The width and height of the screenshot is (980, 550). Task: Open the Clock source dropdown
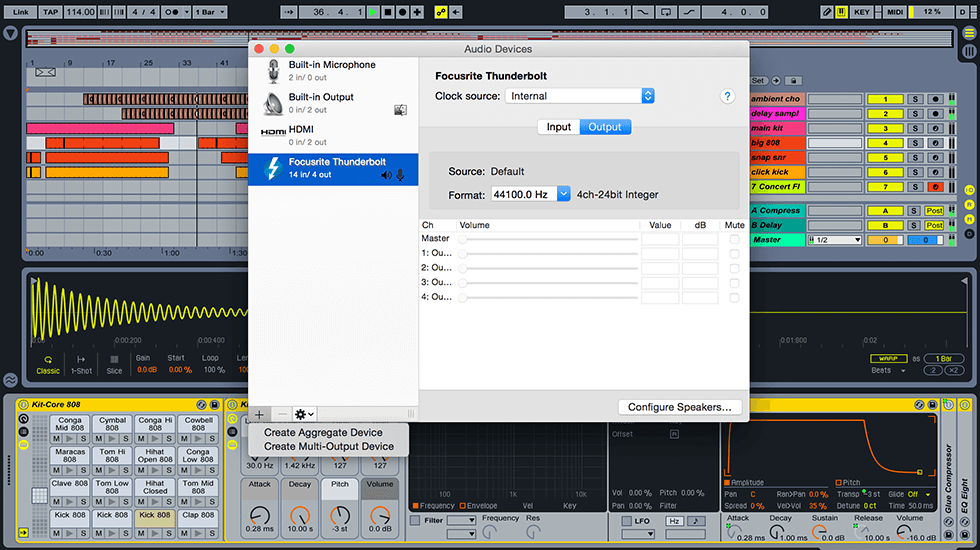coord(580,96)
